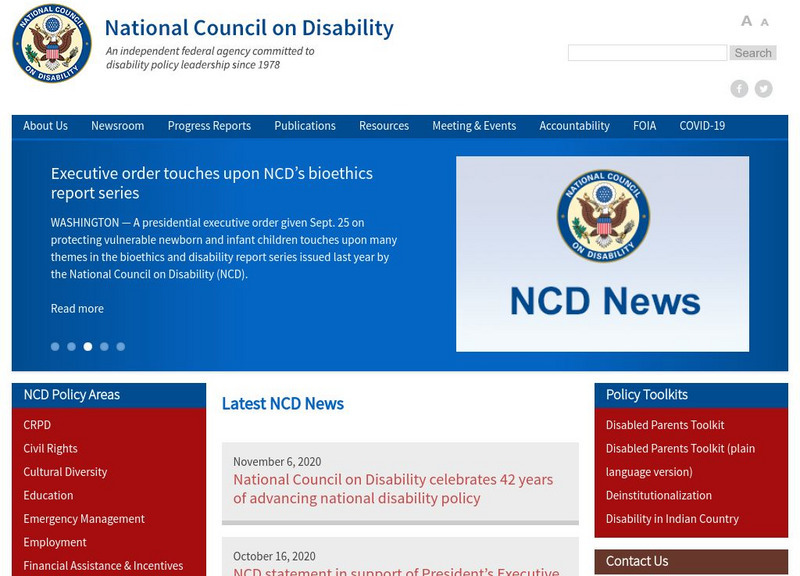The image size is (800, 576).
Task: Open the executive order bioethics headline
Action: coord(212,183)
